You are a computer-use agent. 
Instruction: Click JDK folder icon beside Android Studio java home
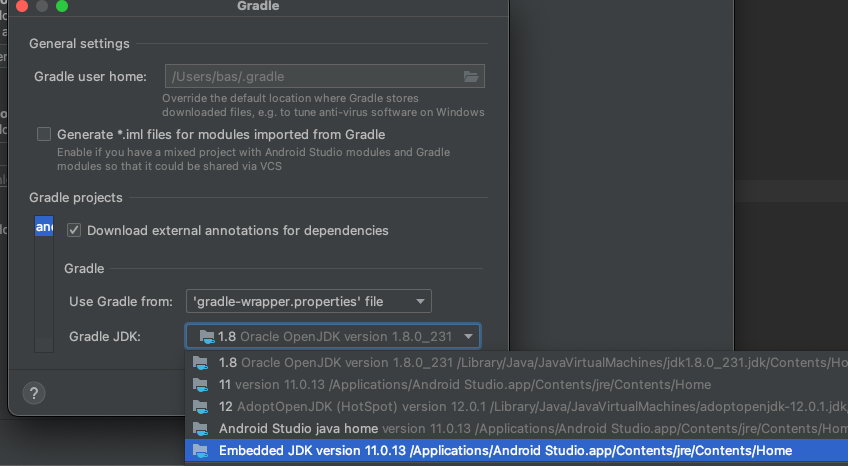tap(201, 429)
